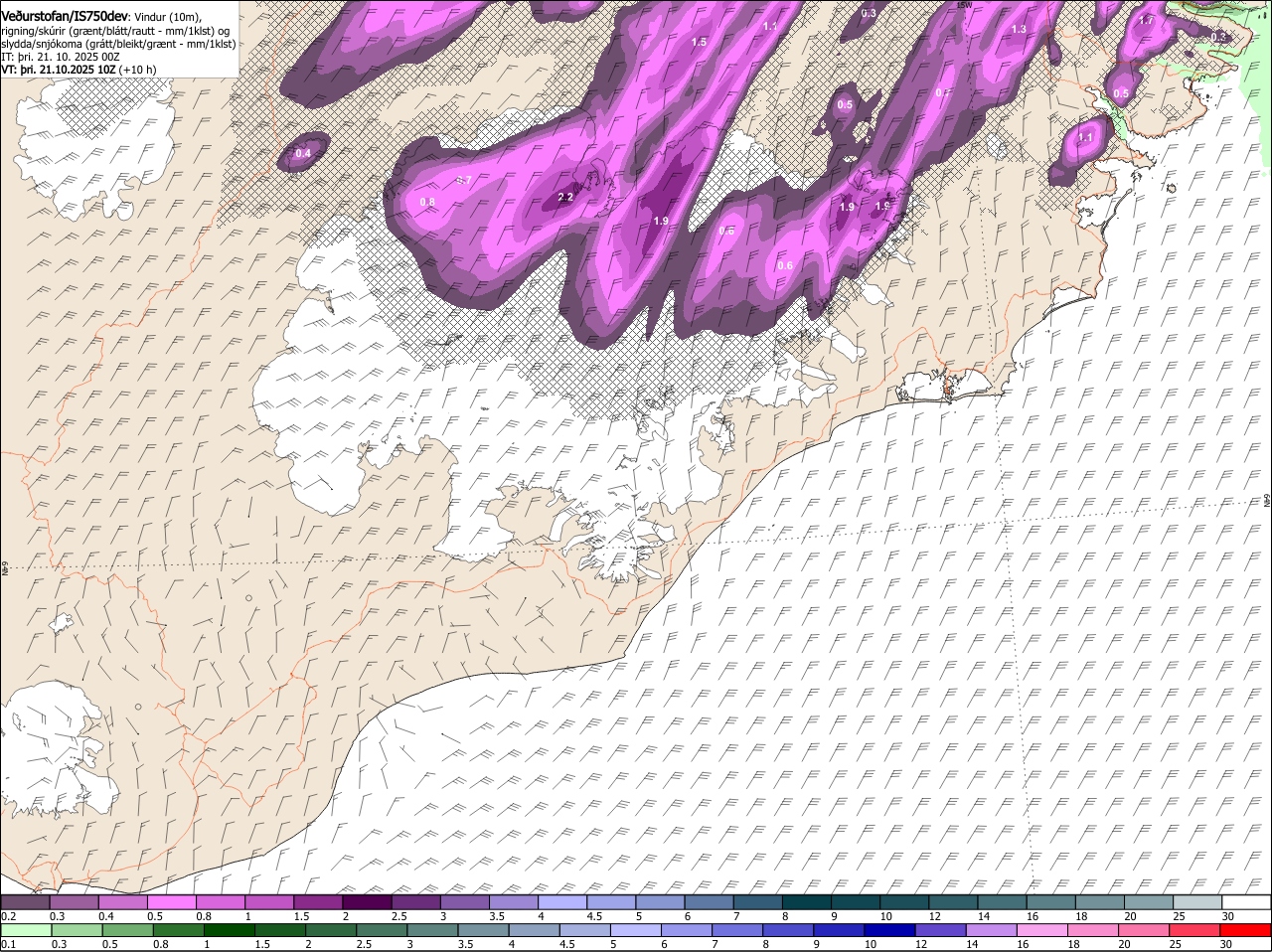
Task: Click the '0.1' value under the lower legend
Action: tap(8, 944)
